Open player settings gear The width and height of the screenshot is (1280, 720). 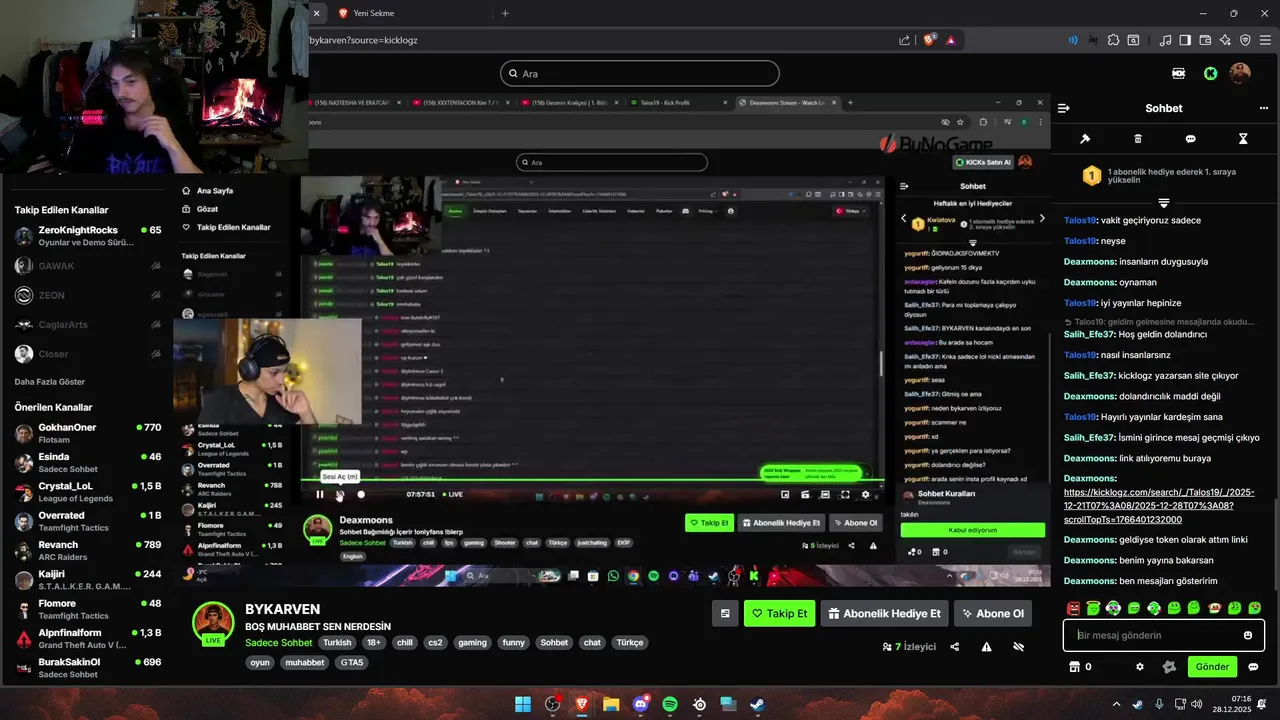click(865, 494)
